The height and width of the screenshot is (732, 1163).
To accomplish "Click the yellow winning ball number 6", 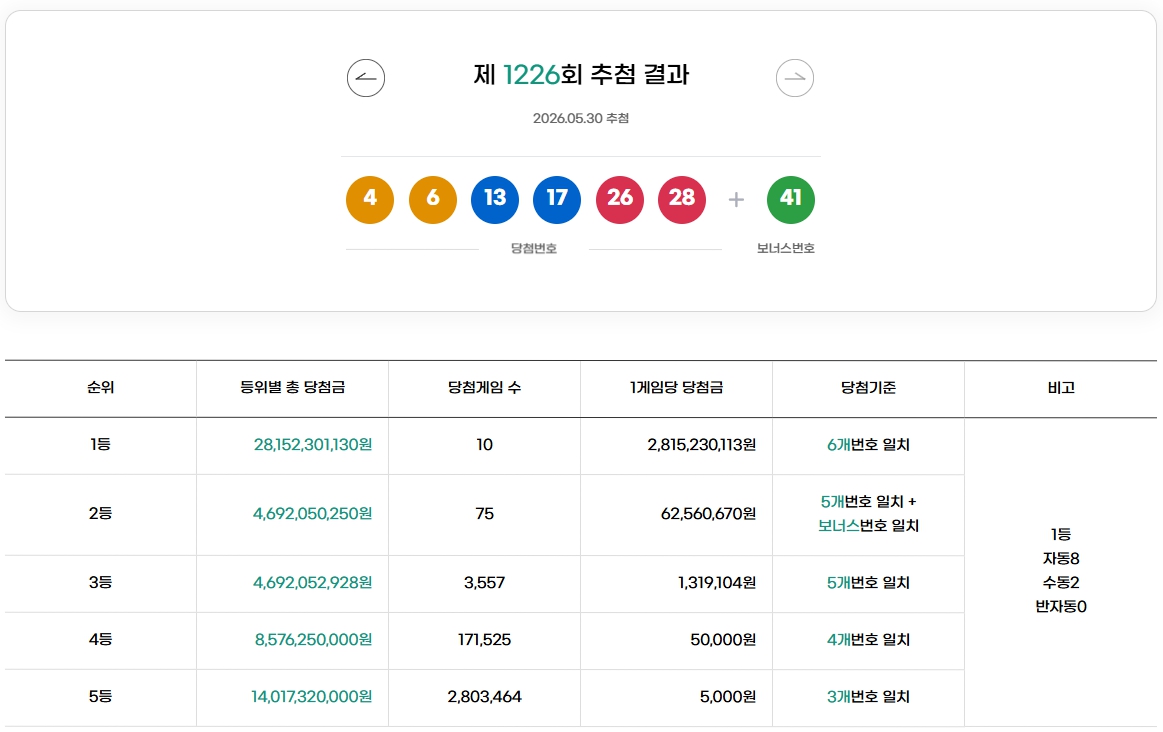I will 432,200.
